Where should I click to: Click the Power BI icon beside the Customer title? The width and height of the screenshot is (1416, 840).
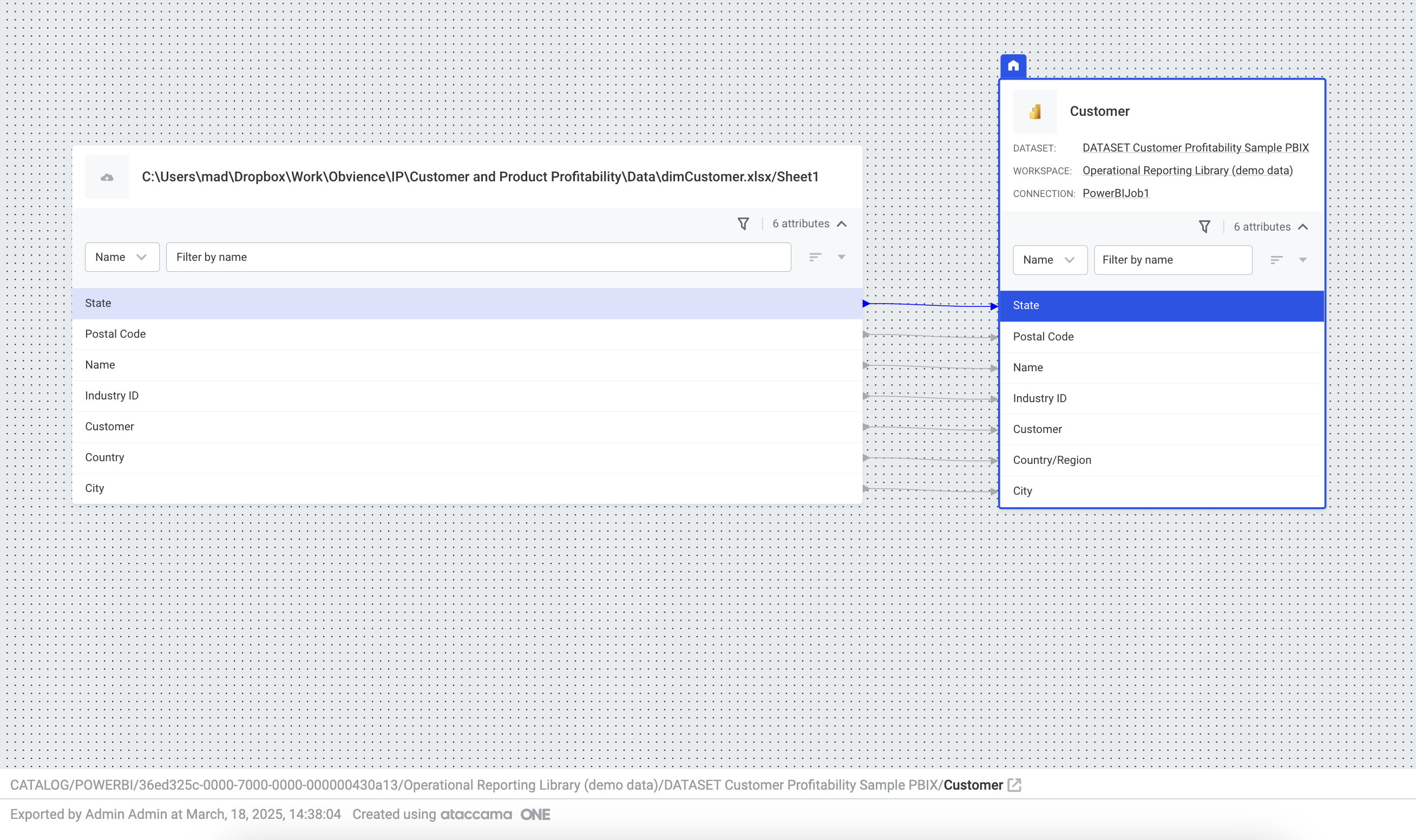[x=1034, y=111]
